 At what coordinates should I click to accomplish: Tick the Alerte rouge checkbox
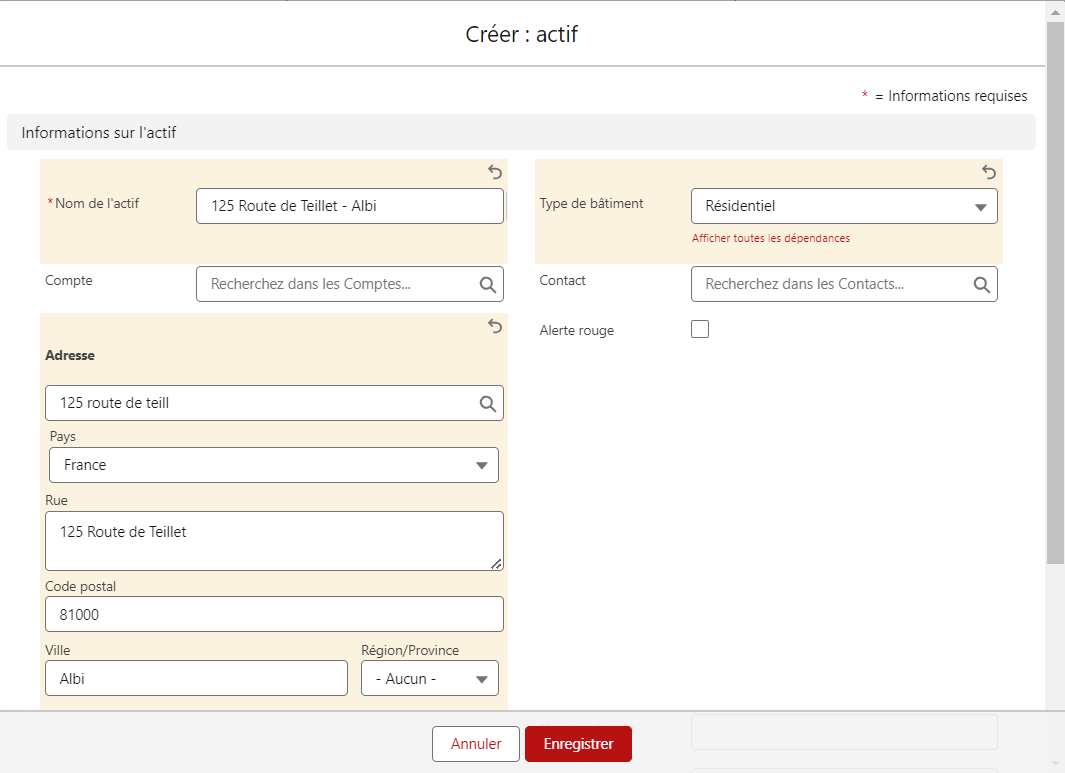(700, 329)
